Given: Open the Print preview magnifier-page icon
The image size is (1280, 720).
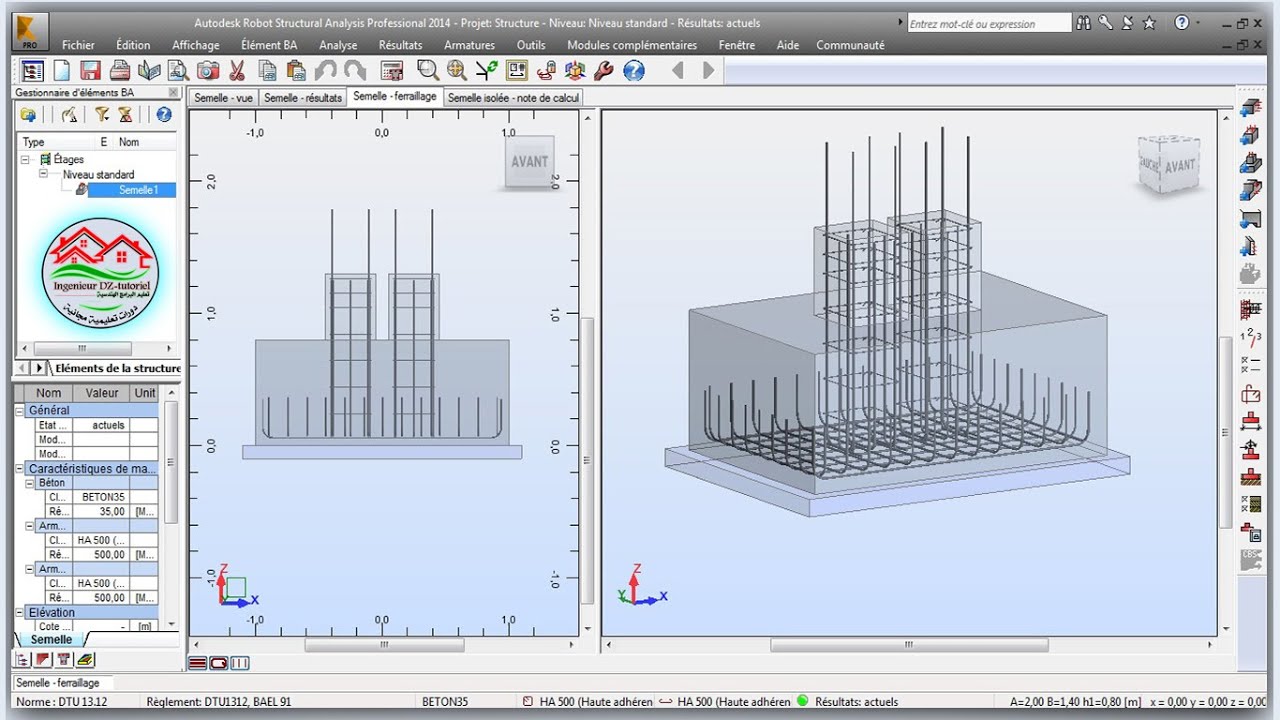Looking at the screenshot, I should tap(178, 70).
